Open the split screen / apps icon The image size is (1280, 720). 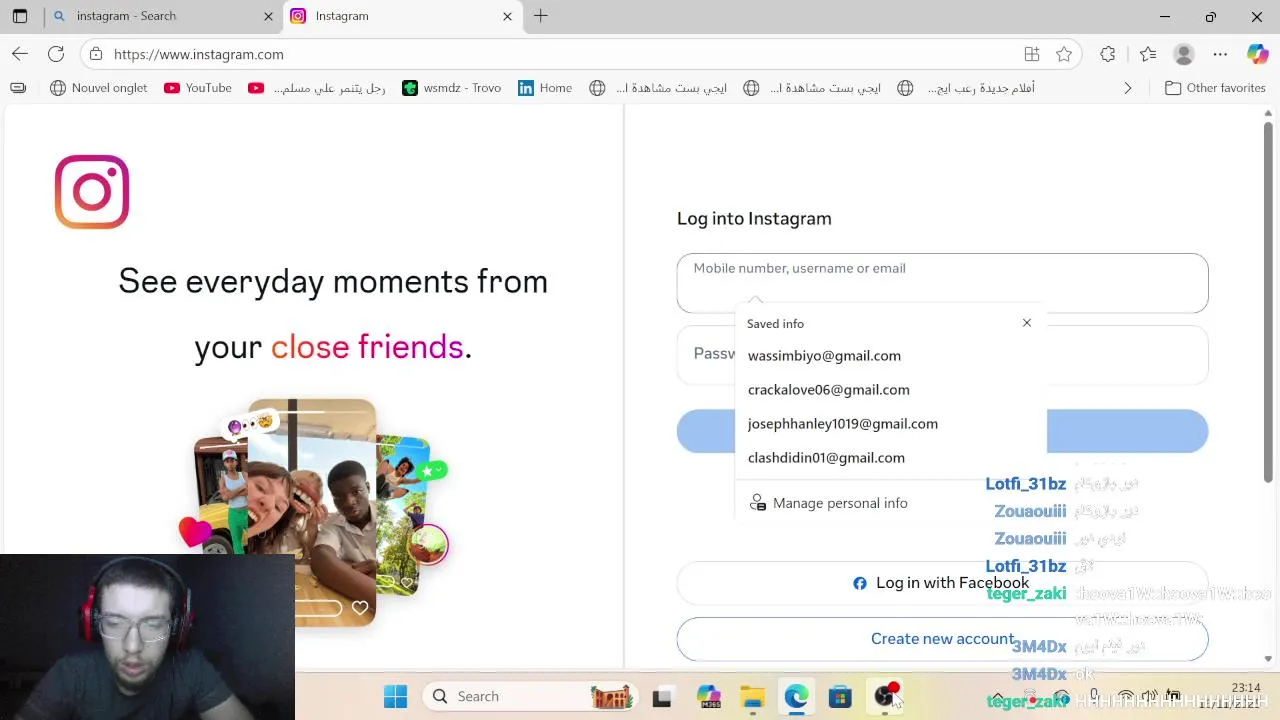[1032, 54]
